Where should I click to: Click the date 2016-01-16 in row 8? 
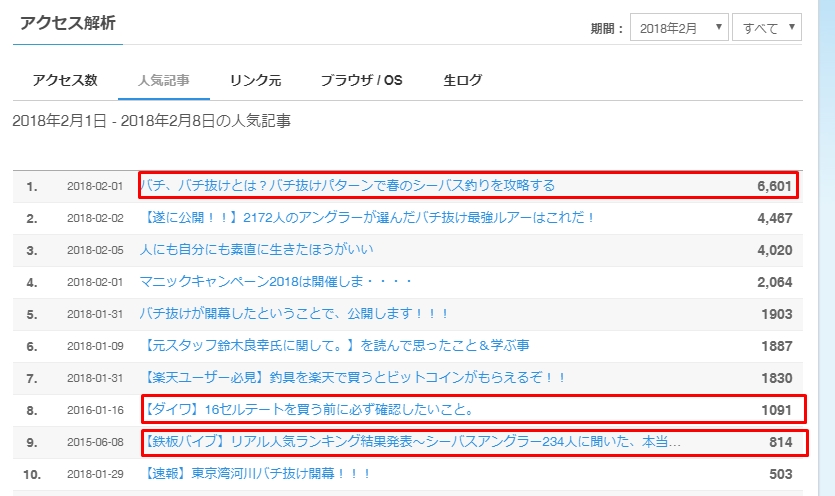pyautogui.click(x=95, y=410)
